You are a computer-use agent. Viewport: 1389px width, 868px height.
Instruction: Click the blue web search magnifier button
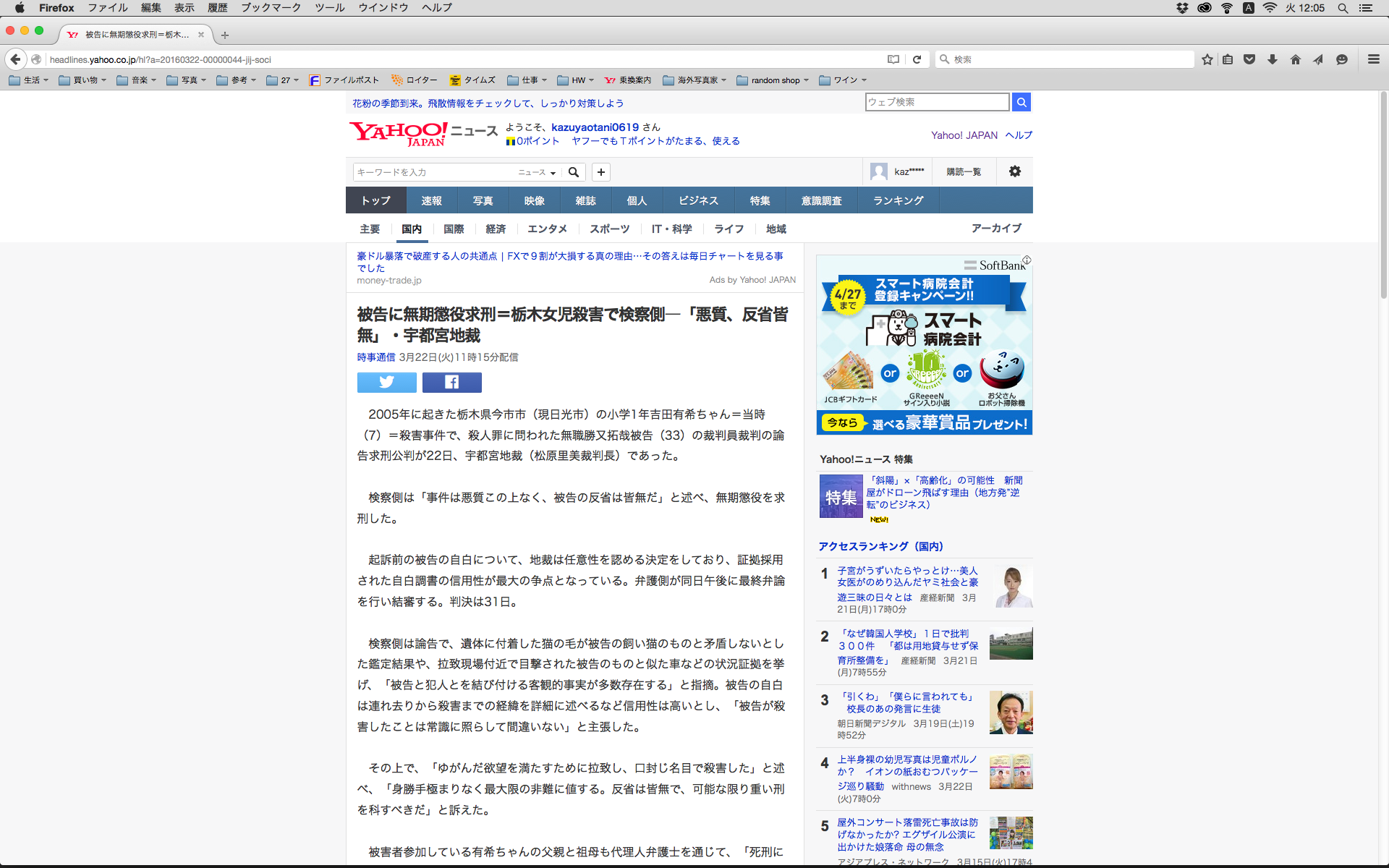click(1021, 102)
